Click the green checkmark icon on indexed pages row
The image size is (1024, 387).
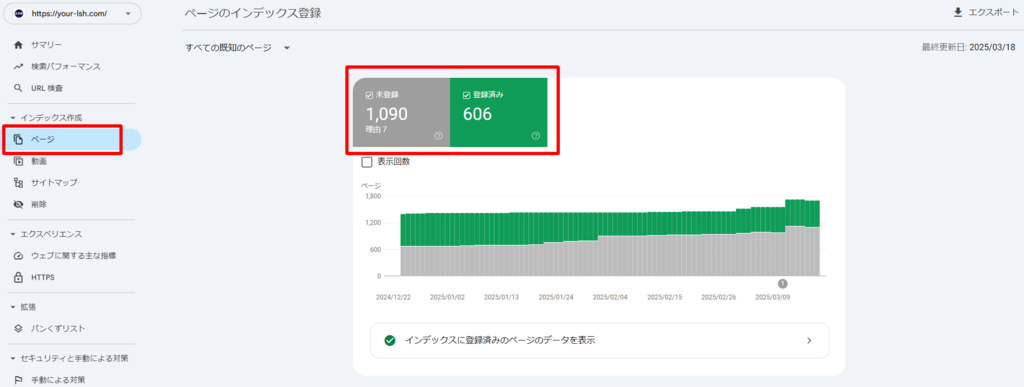(390, 340)
